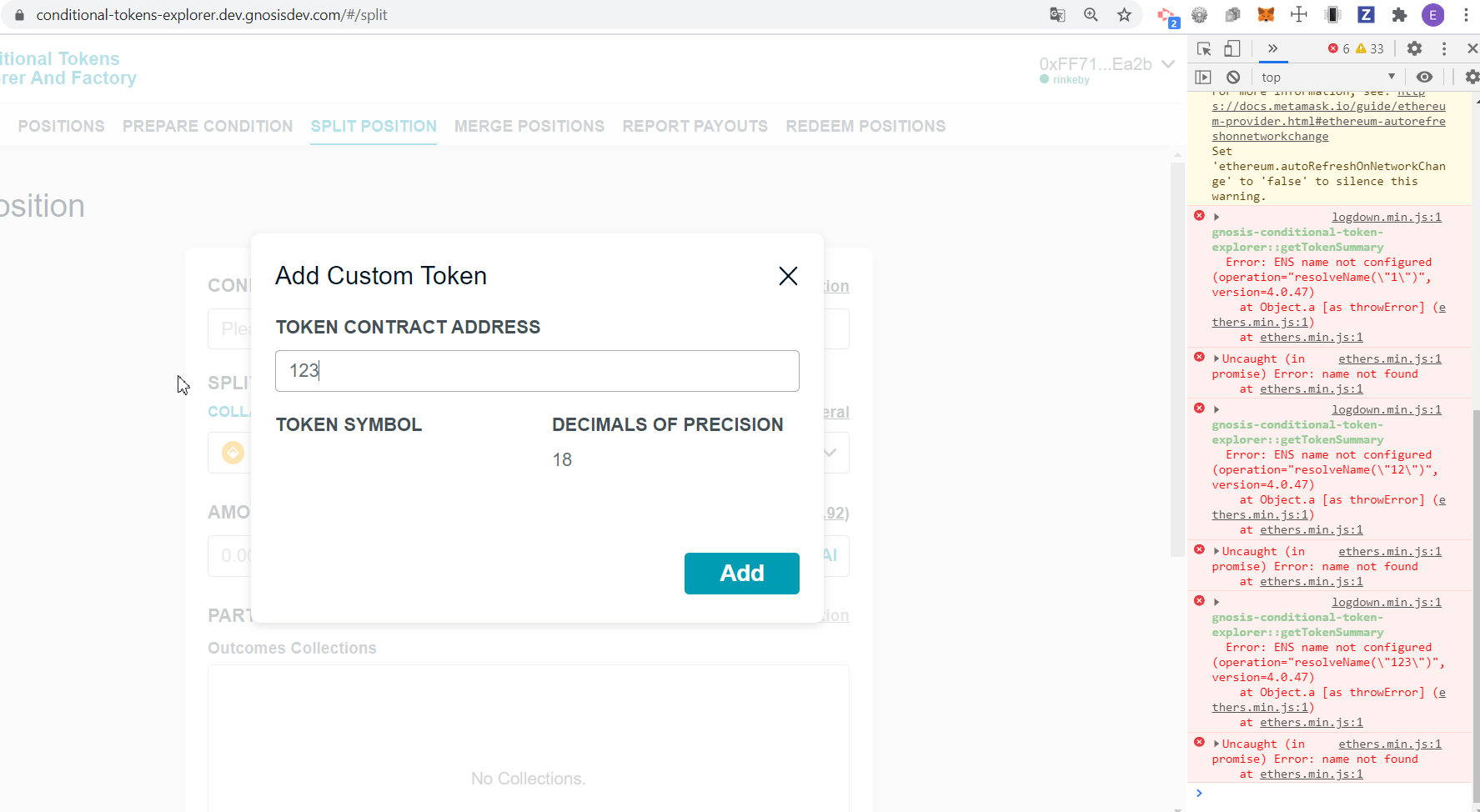Select the SPLIT POSITION tab
This screenshot has height=812, width=1480.
pos(374,126)
